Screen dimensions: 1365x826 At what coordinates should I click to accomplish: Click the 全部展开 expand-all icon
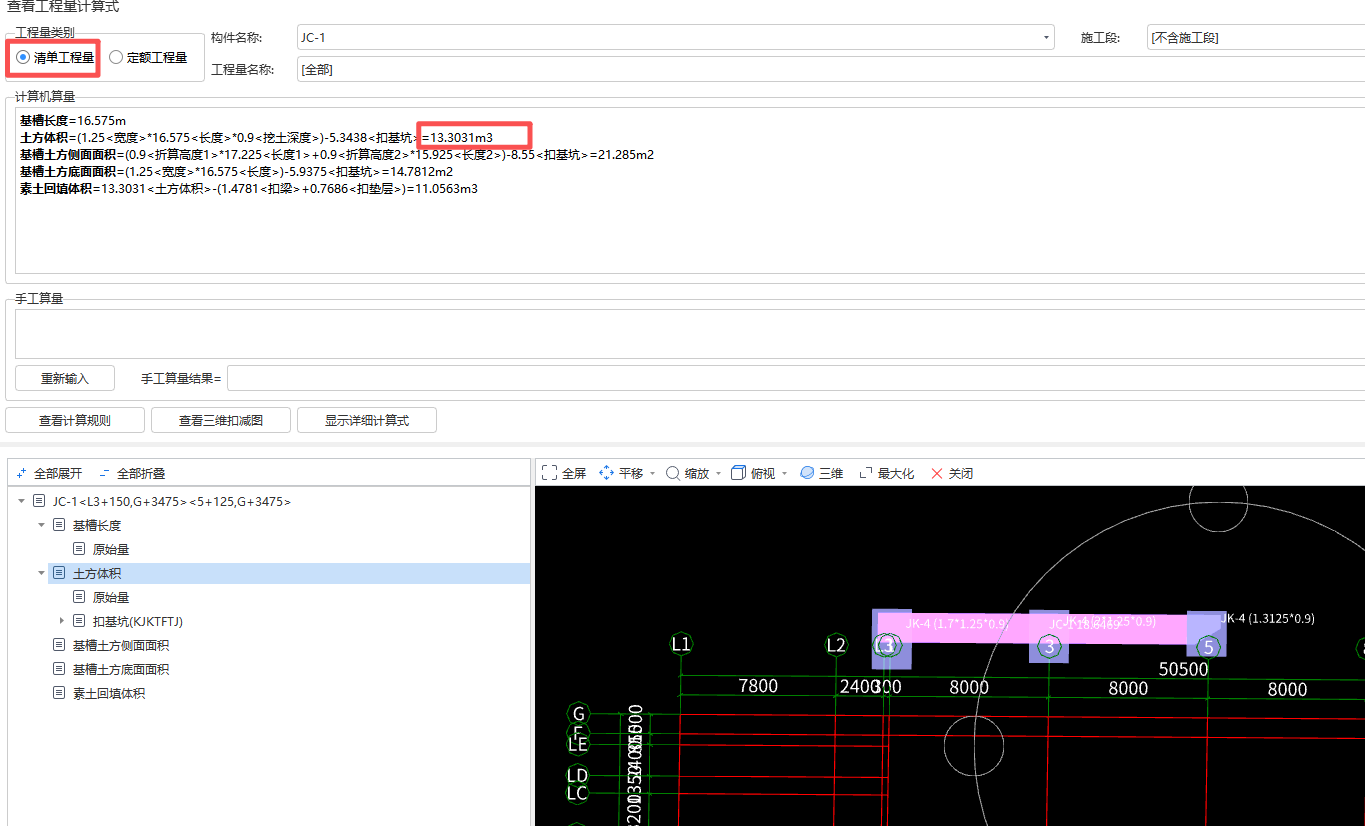click(22, 473)
